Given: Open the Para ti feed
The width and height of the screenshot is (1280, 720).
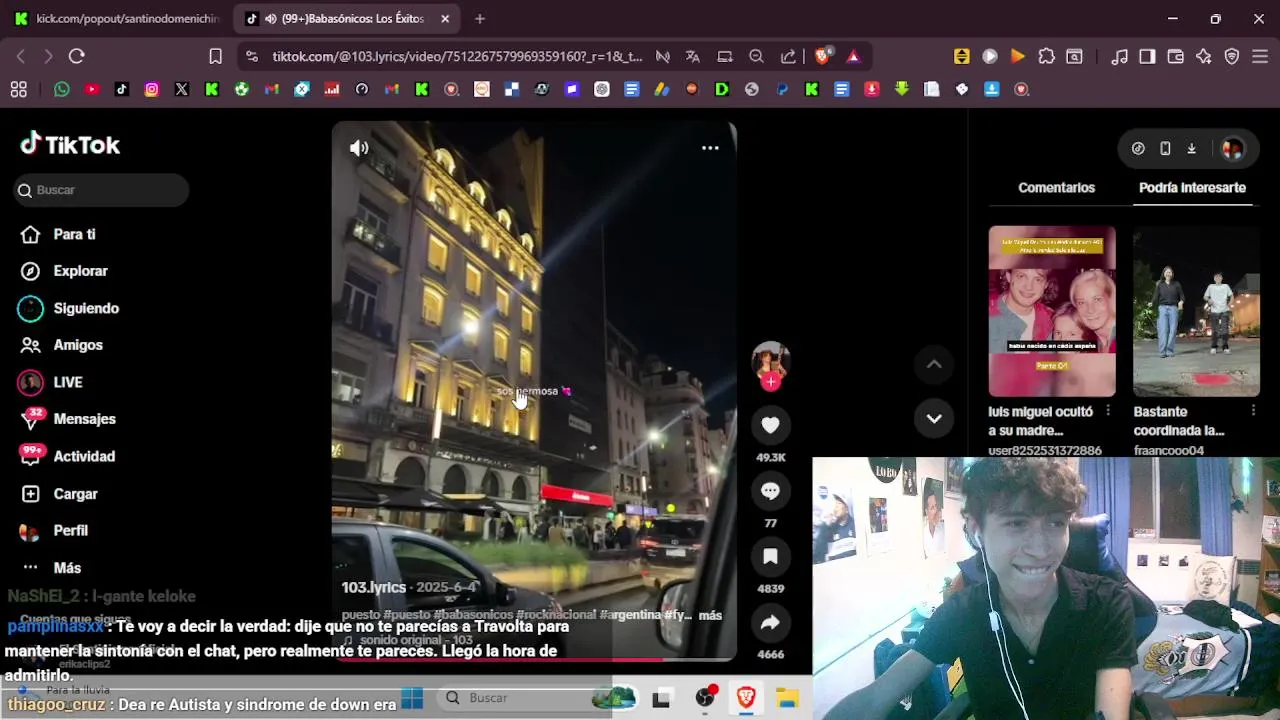Looking at the screenshot, I should tap(75, 234).
